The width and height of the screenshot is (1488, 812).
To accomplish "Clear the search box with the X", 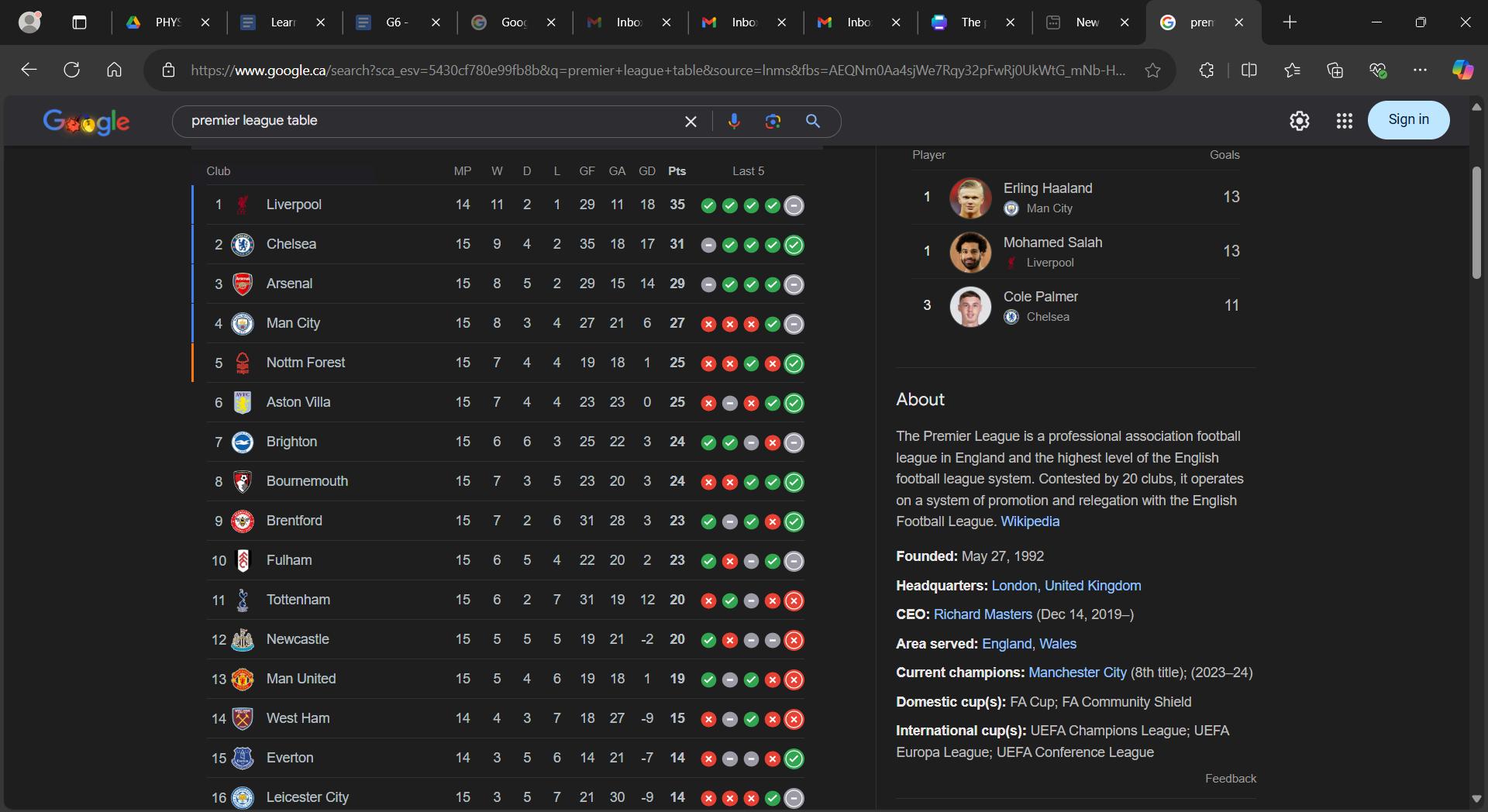I will click(691, 121).
